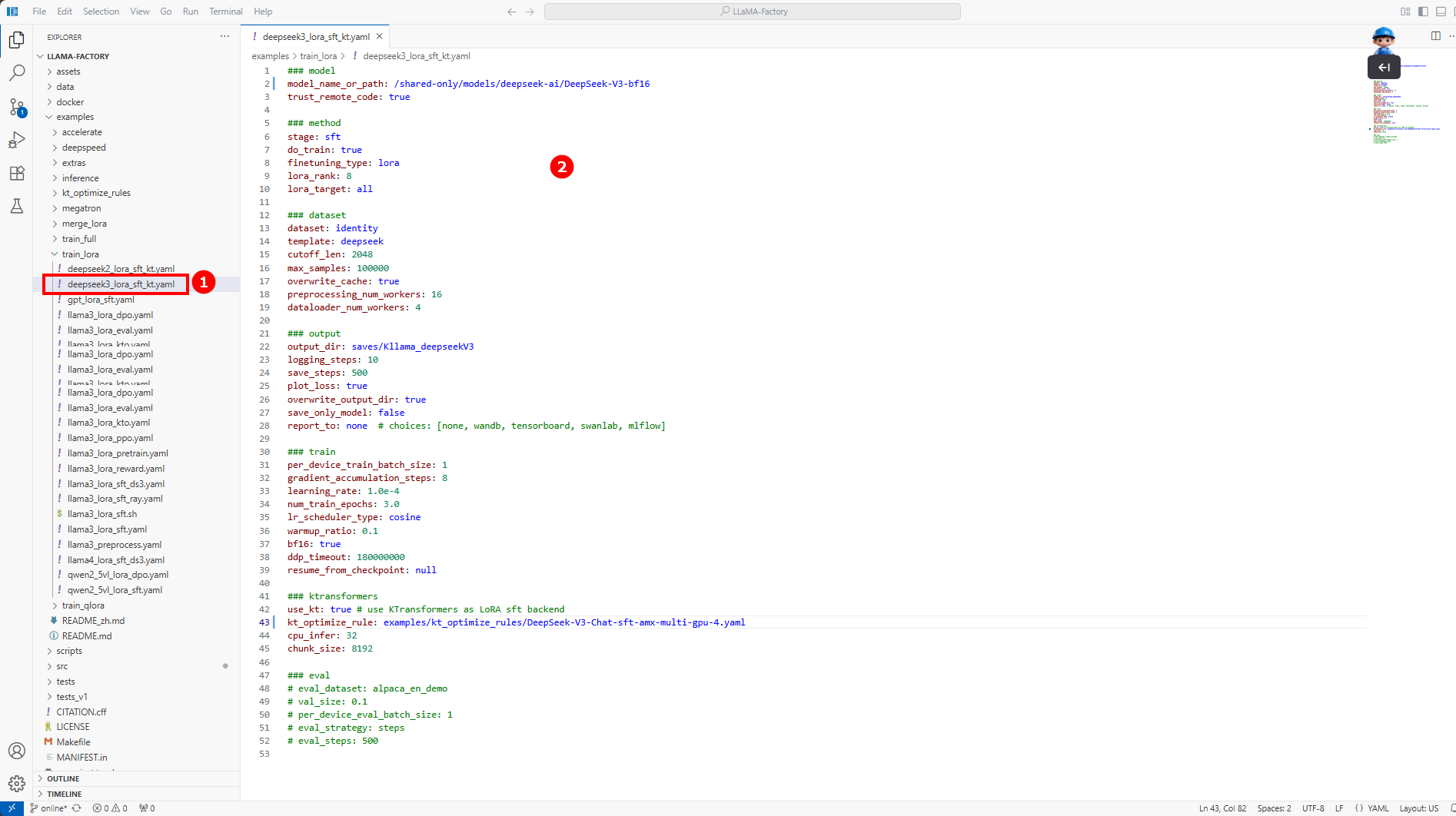Viewport: 1456px width, 816px height.
Task: Open the Extensions view
Action: tap(16, 173)
